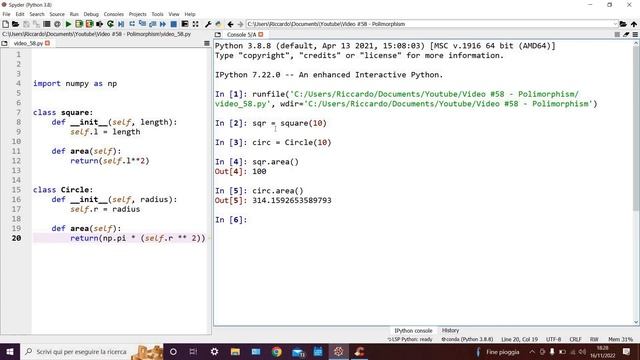Open the Projects menu
The width and height of the screenshot is (640, 360).
[x=138, y=14]
